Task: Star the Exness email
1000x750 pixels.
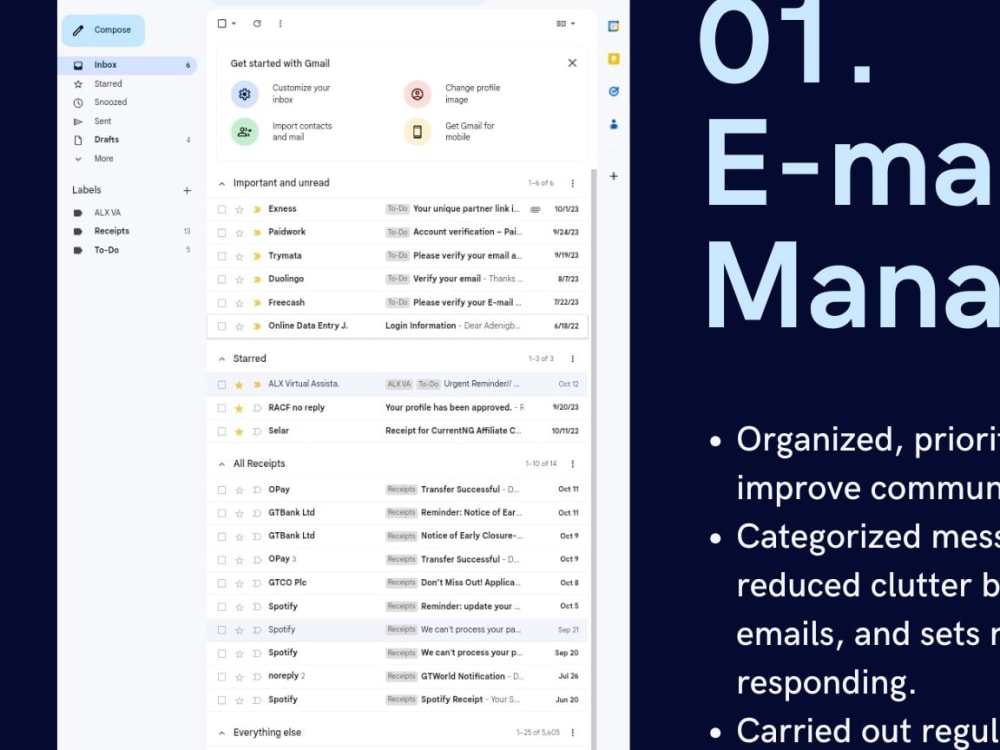Action: click(x=239, y=209)
